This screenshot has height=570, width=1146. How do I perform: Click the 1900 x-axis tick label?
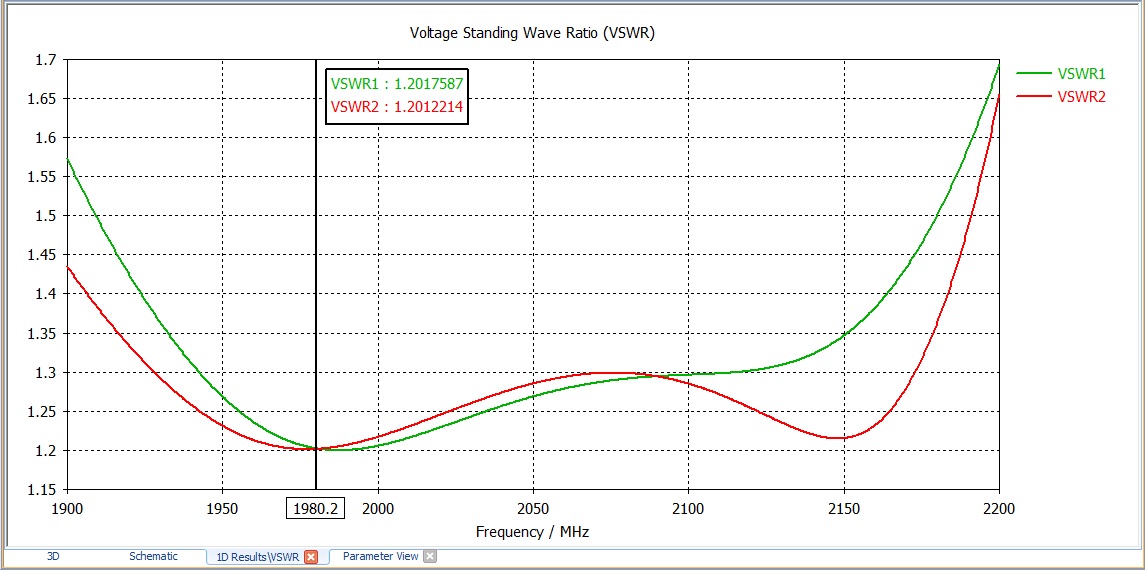[x=67, y=509]
